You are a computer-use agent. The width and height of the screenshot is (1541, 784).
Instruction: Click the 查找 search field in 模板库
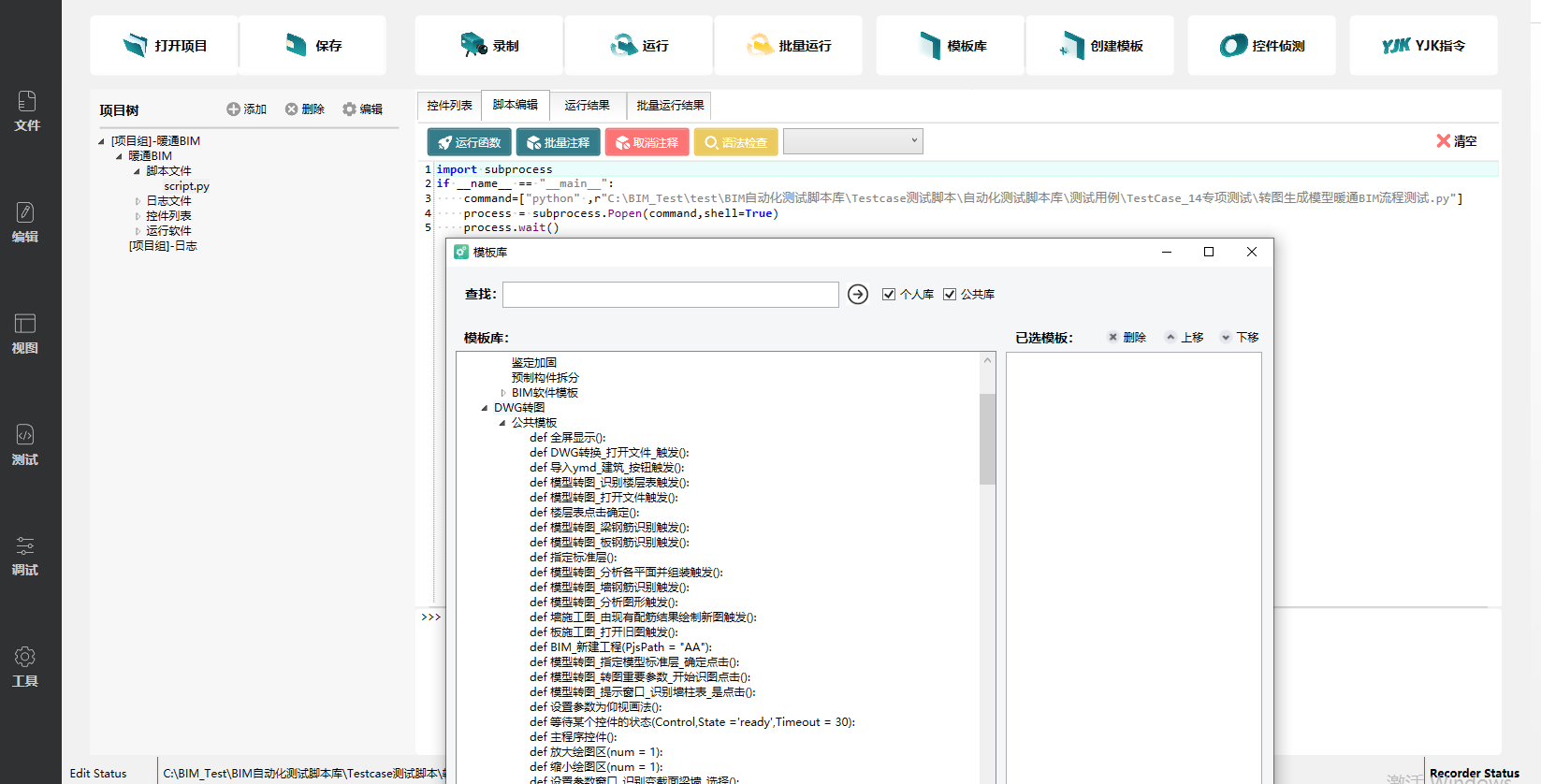(x=671, y=295)
